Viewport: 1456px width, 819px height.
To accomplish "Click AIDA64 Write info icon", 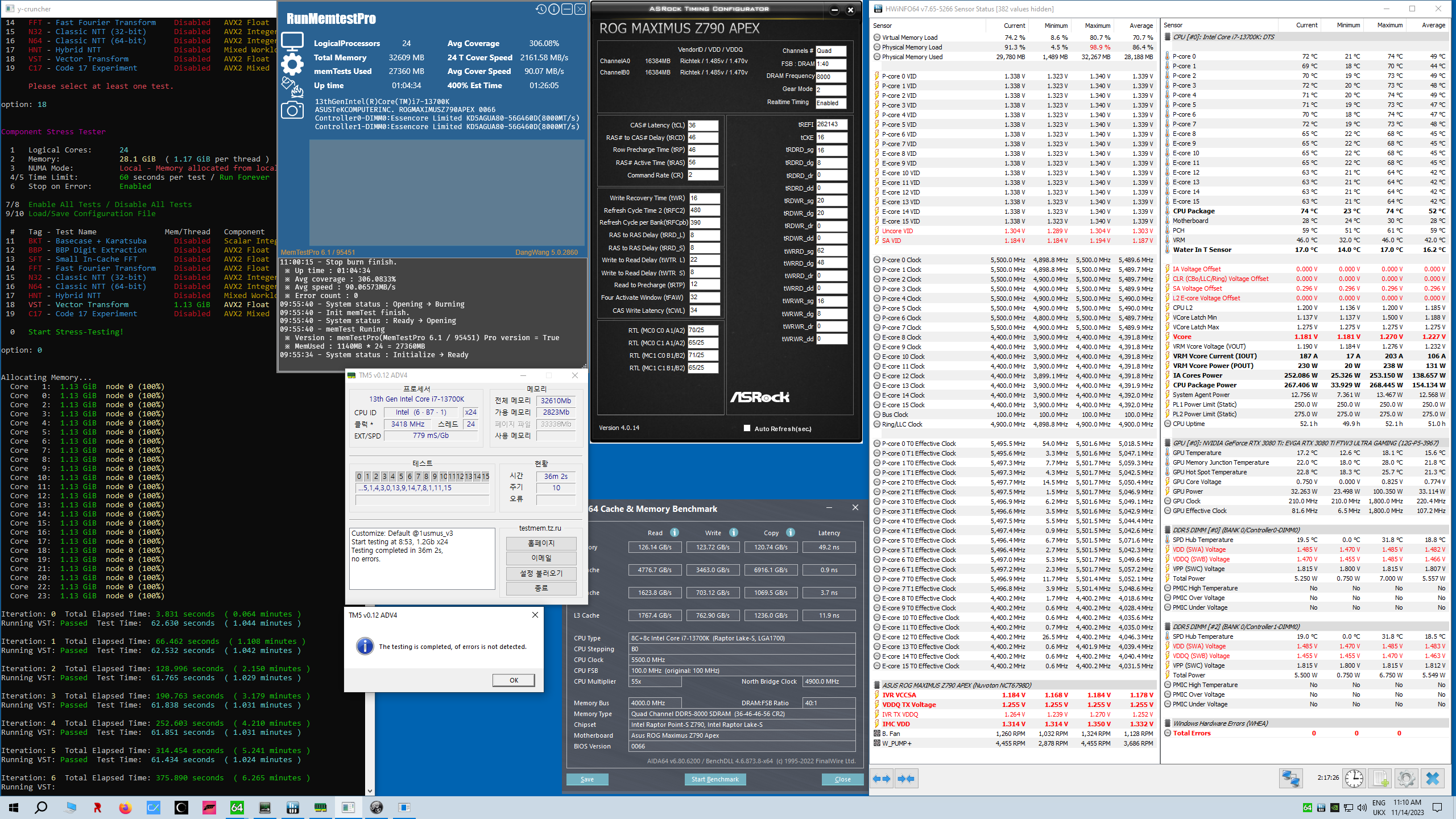I will (x=734, y=532).
